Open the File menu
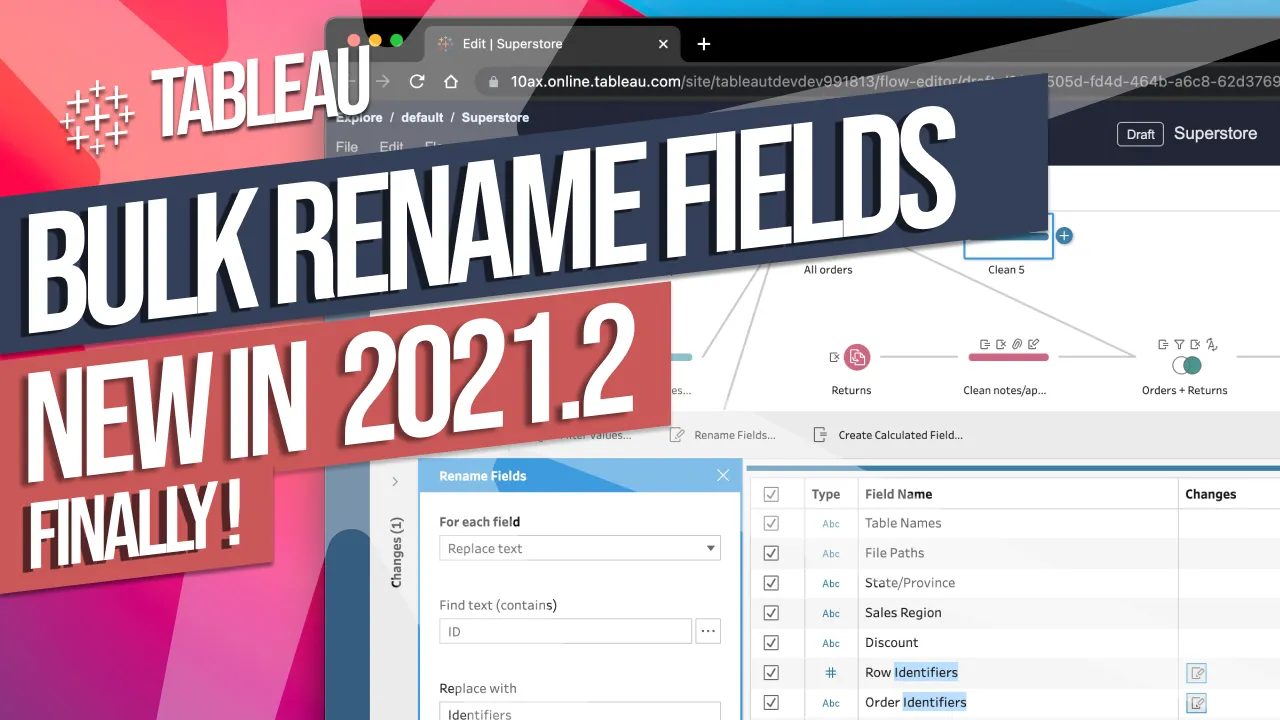This screenshot has width=1280, height=720. click(347, 146)
